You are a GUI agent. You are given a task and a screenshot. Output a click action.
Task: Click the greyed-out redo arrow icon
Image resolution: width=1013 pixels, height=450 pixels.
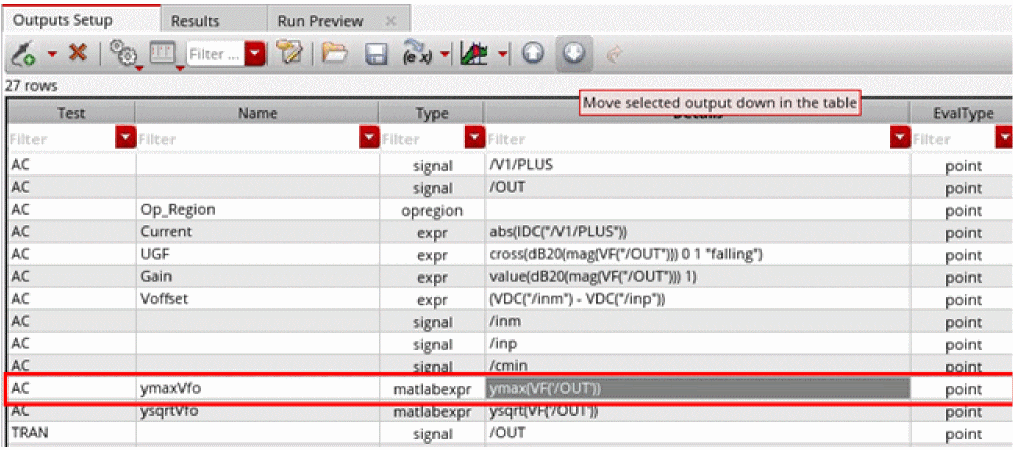pos(614,55)
